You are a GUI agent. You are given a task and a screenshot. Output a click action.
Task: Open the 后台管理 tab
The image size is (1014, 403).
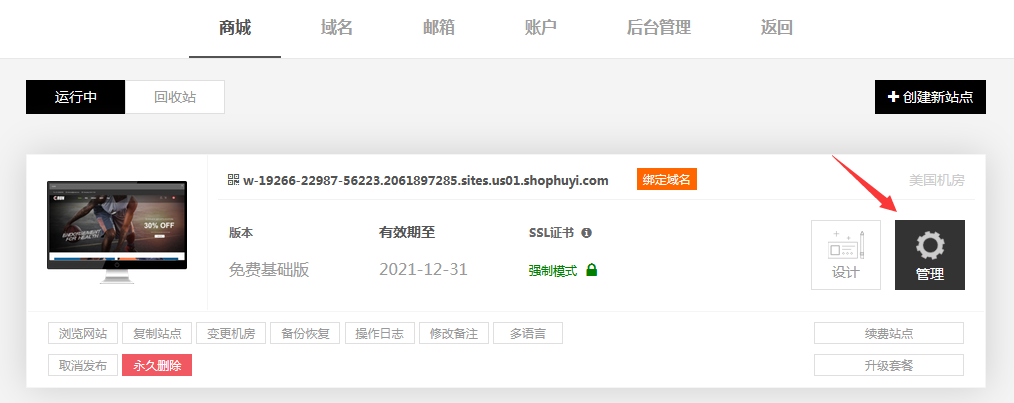tap(658, 28)
